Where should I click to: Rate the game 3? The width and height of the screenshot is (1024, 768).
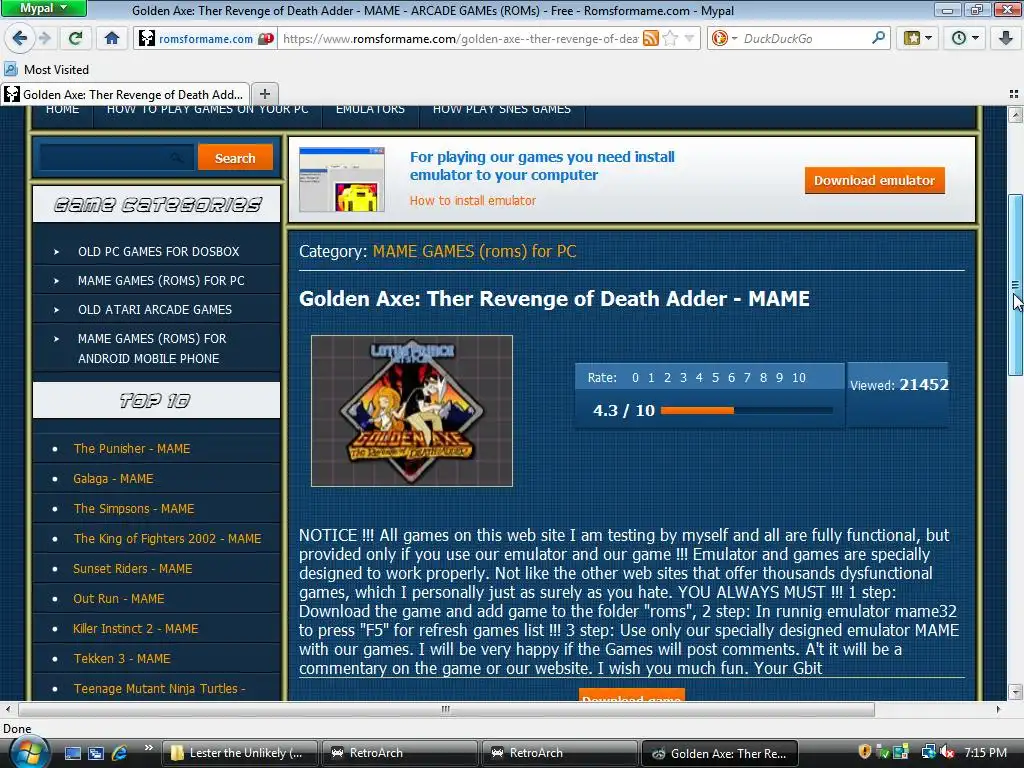[x=683, y=377]
